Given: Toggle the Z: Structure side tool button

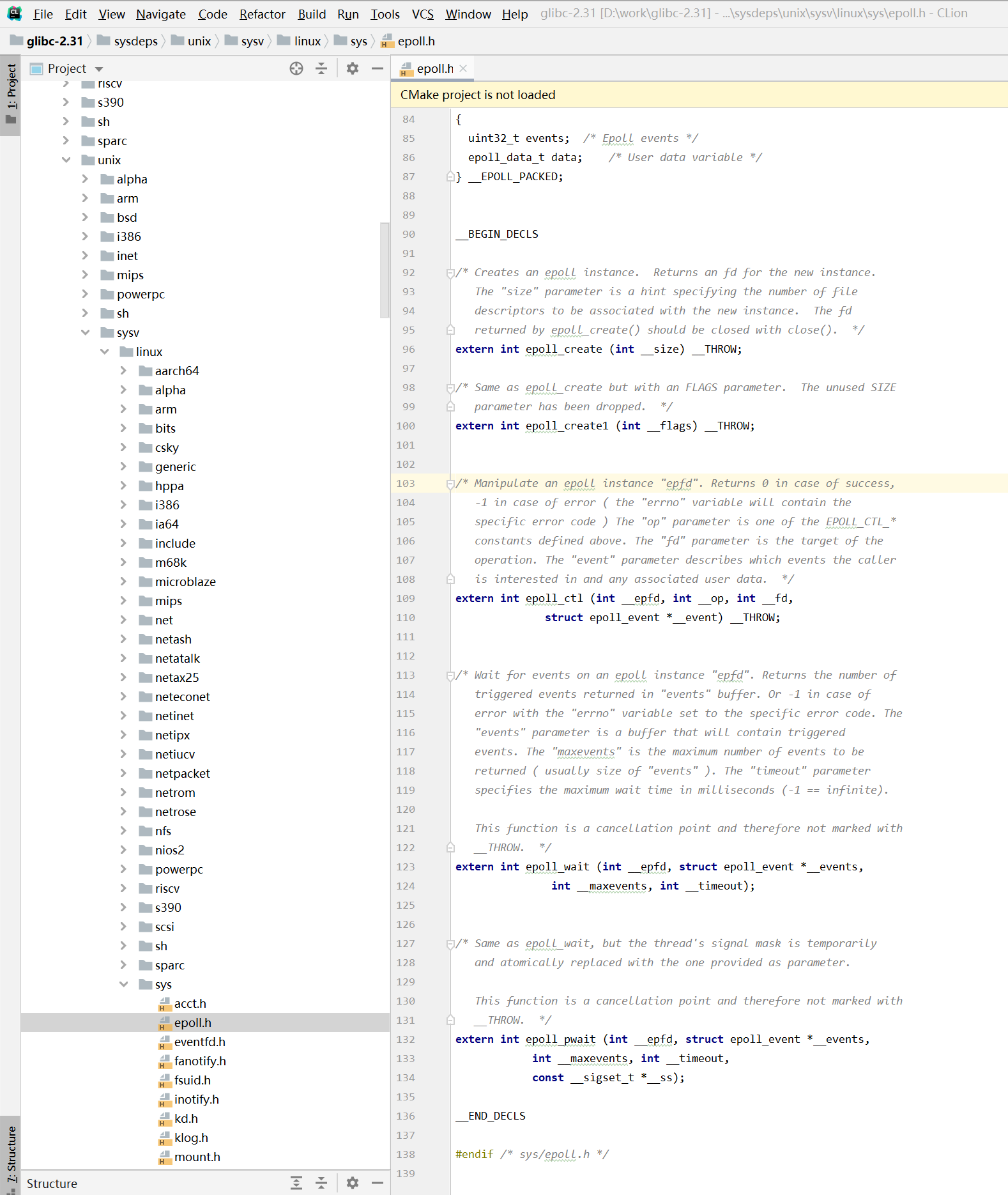Looking at the screenshot, I should [x=10, y=1155].
